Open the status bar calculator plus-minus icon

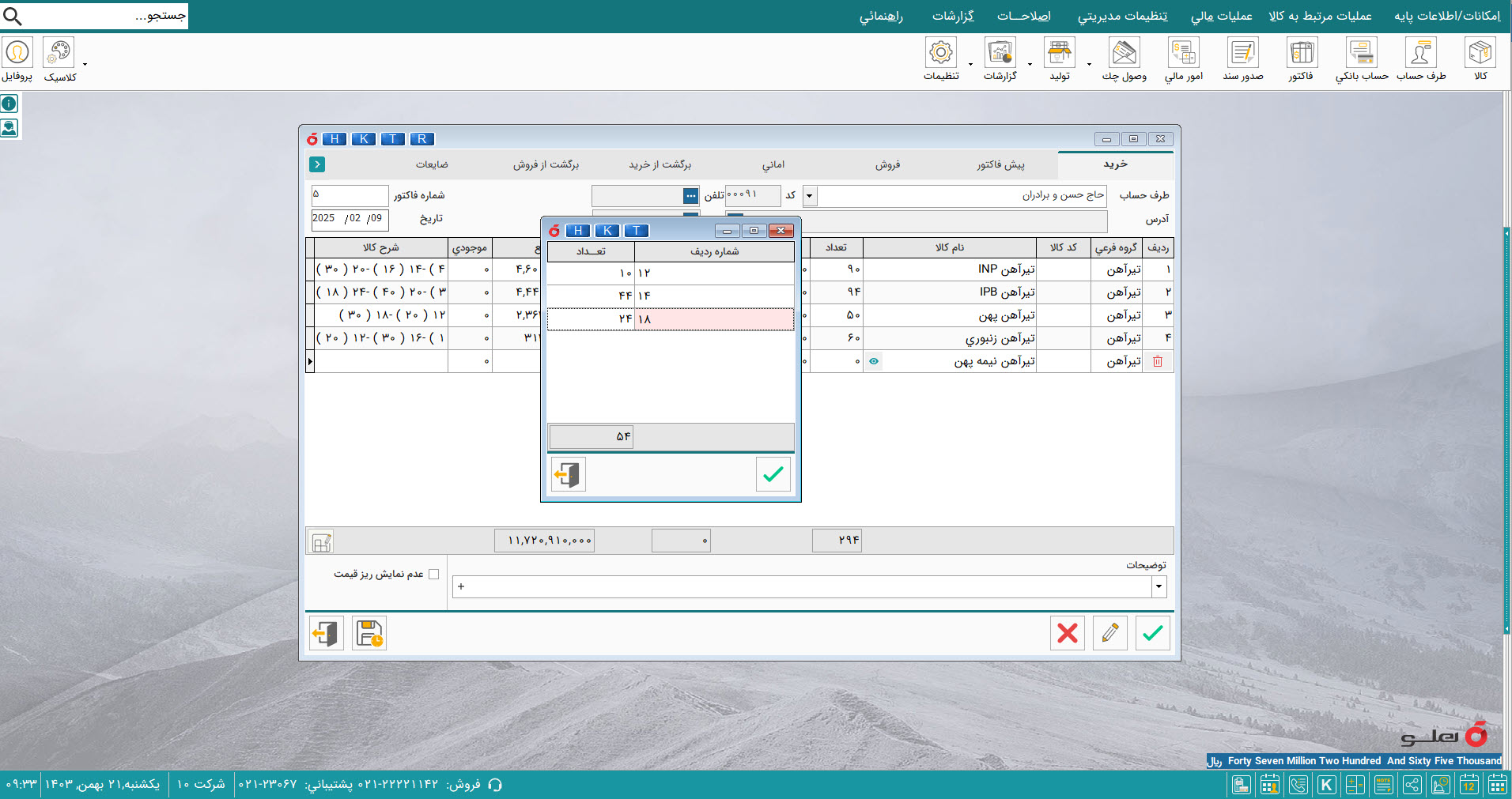tap(1355, 785)
